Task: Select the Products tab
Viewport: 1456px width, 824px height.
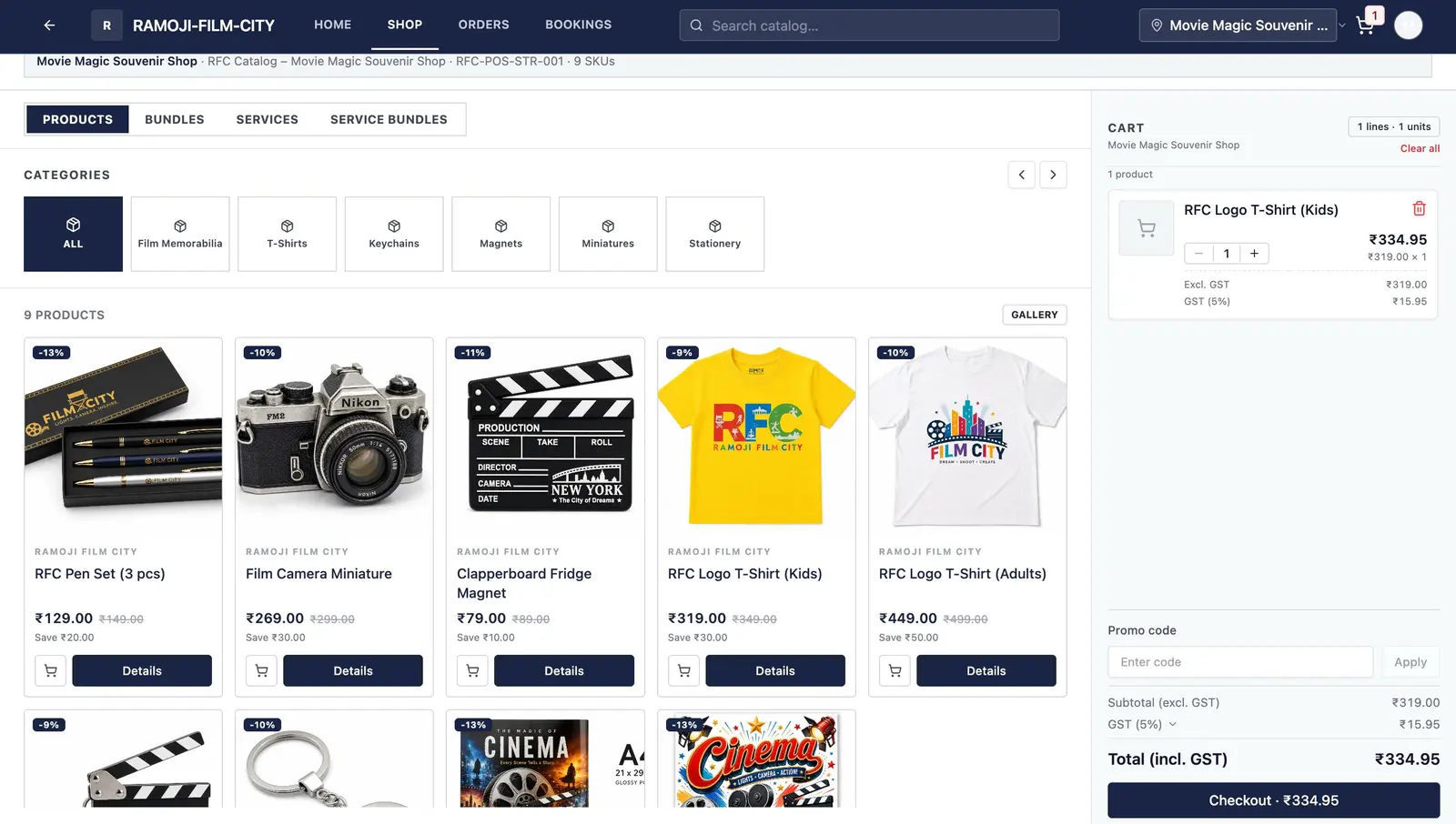Action: 77,119
